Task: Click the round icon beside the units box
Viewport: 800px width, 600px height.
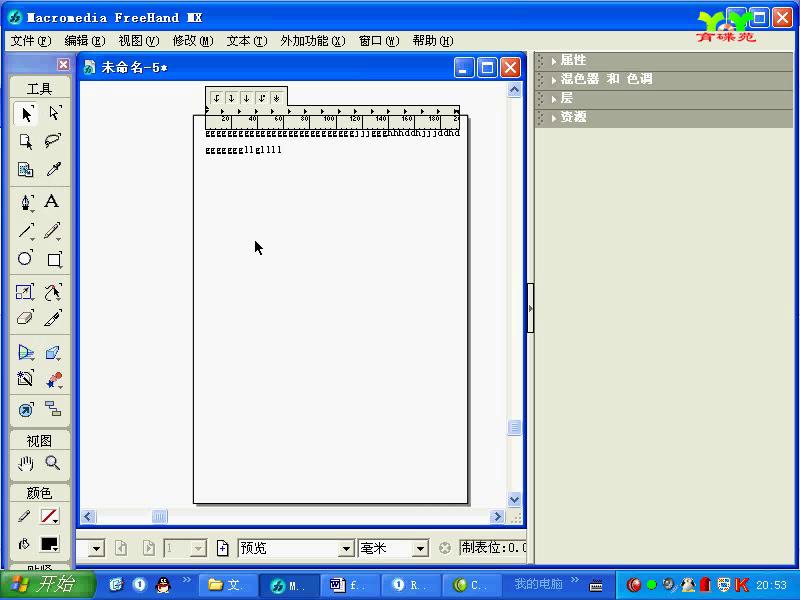Action: pos(445,548)
